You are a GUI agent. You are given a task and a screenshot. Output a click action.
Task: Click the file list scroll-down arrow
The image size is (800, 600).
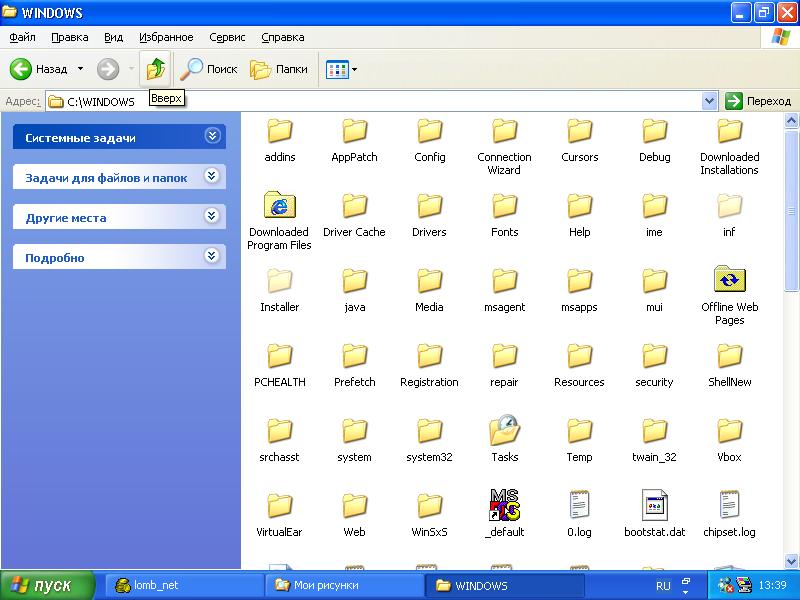tap(791, 561)
